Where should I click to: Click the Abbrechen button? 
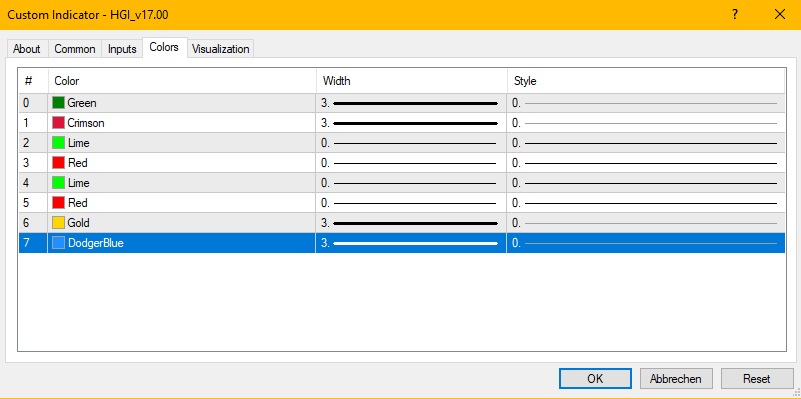pos(676,379)
